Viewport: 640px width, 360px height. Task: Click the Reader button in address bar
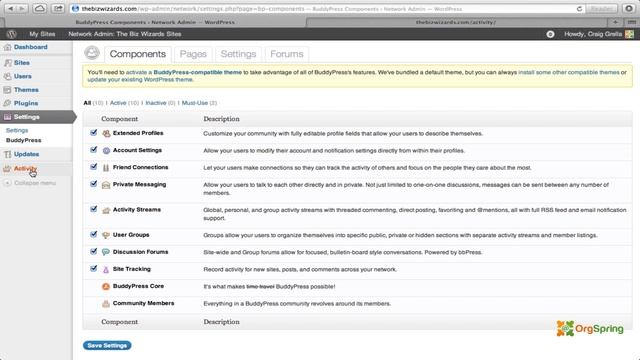tap(601, 9)
